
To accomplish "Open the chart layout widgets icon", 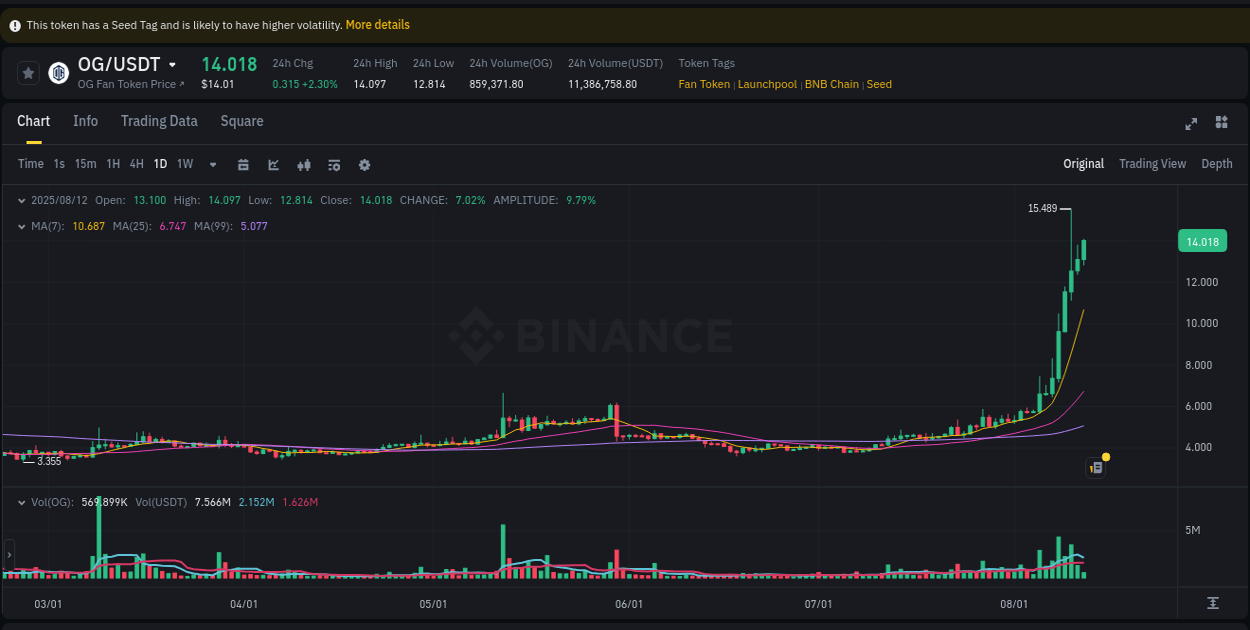I will (1221, 123).
